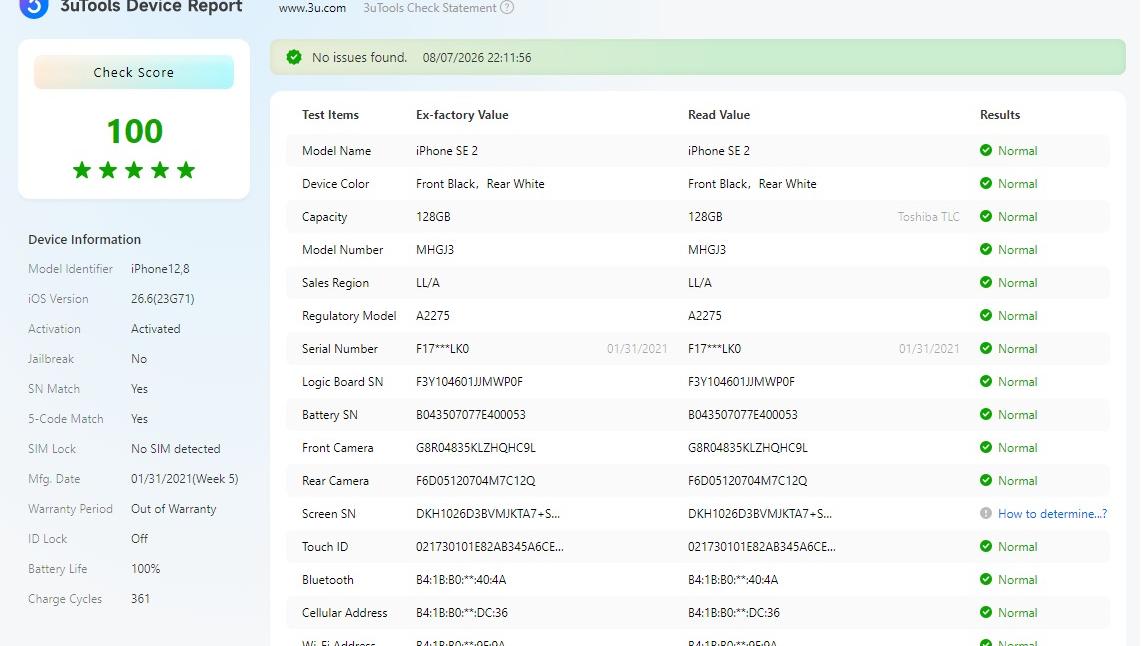Screen dimensions: 1148x646
Task: Click report timestamp 08/07/2026 22:11:56
Action: click(477, 58)
